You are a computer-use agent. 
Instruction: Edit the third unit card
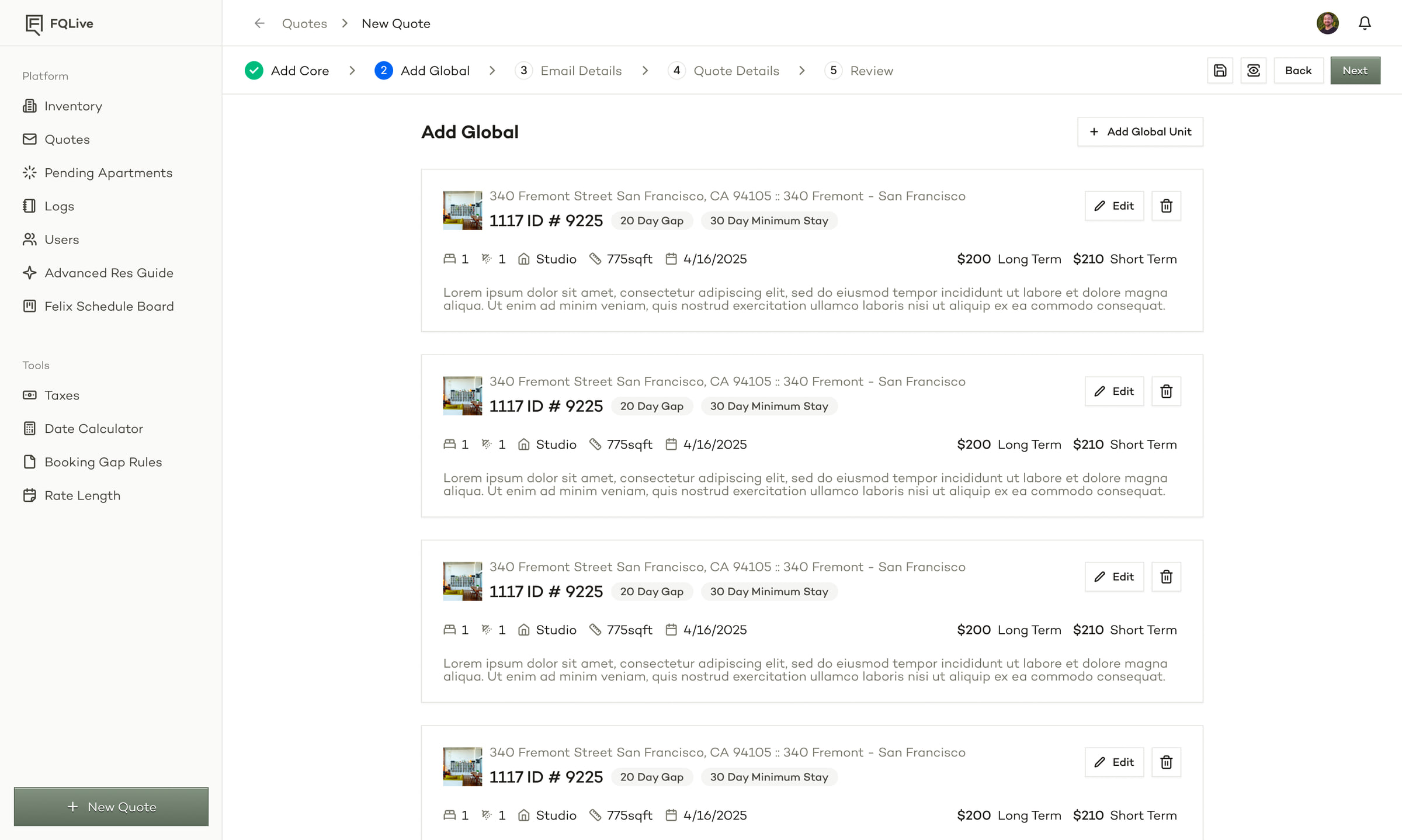(1114, 577)
